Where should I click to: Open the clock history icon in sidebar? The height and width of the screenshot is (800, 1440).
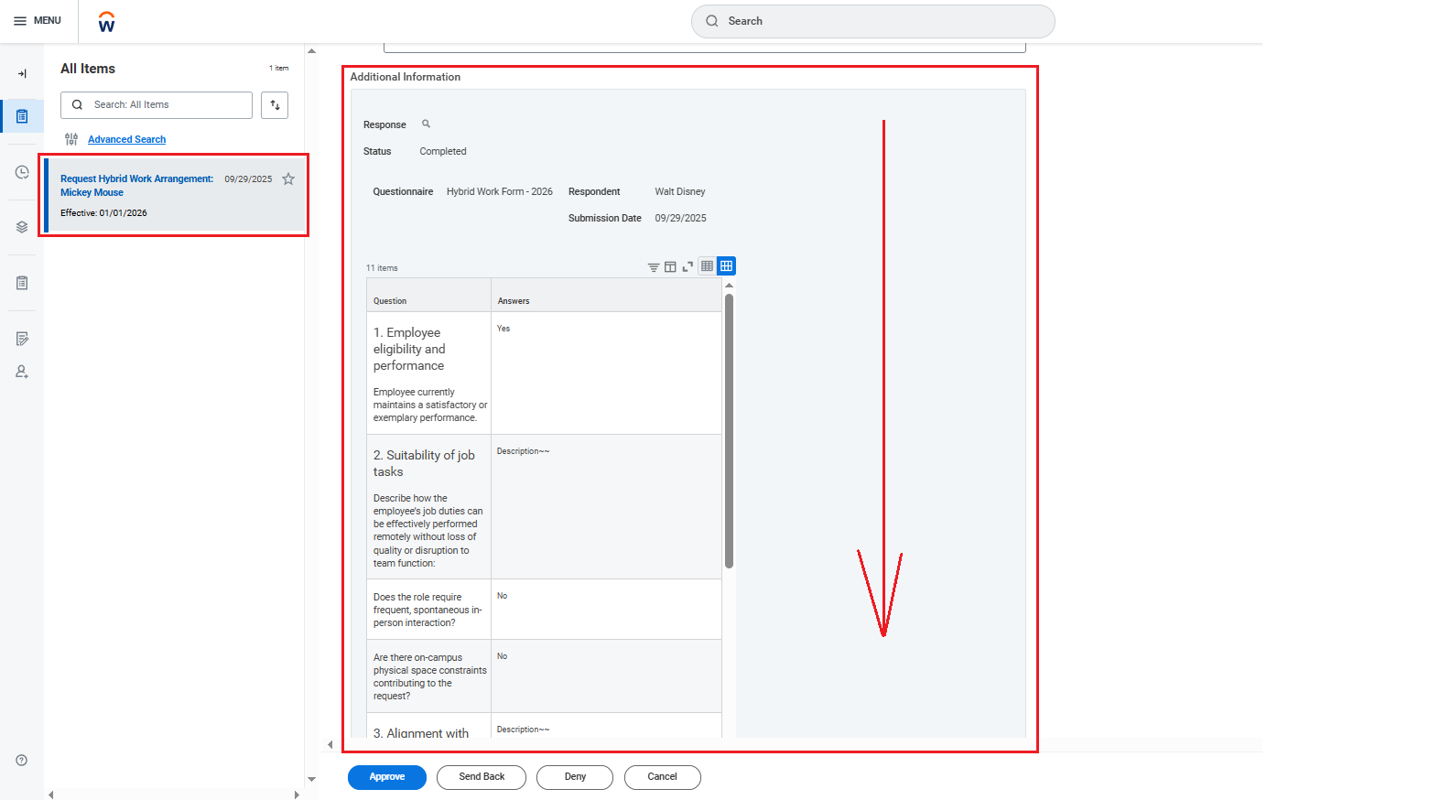pyautogui.click(x=22, y=172)
